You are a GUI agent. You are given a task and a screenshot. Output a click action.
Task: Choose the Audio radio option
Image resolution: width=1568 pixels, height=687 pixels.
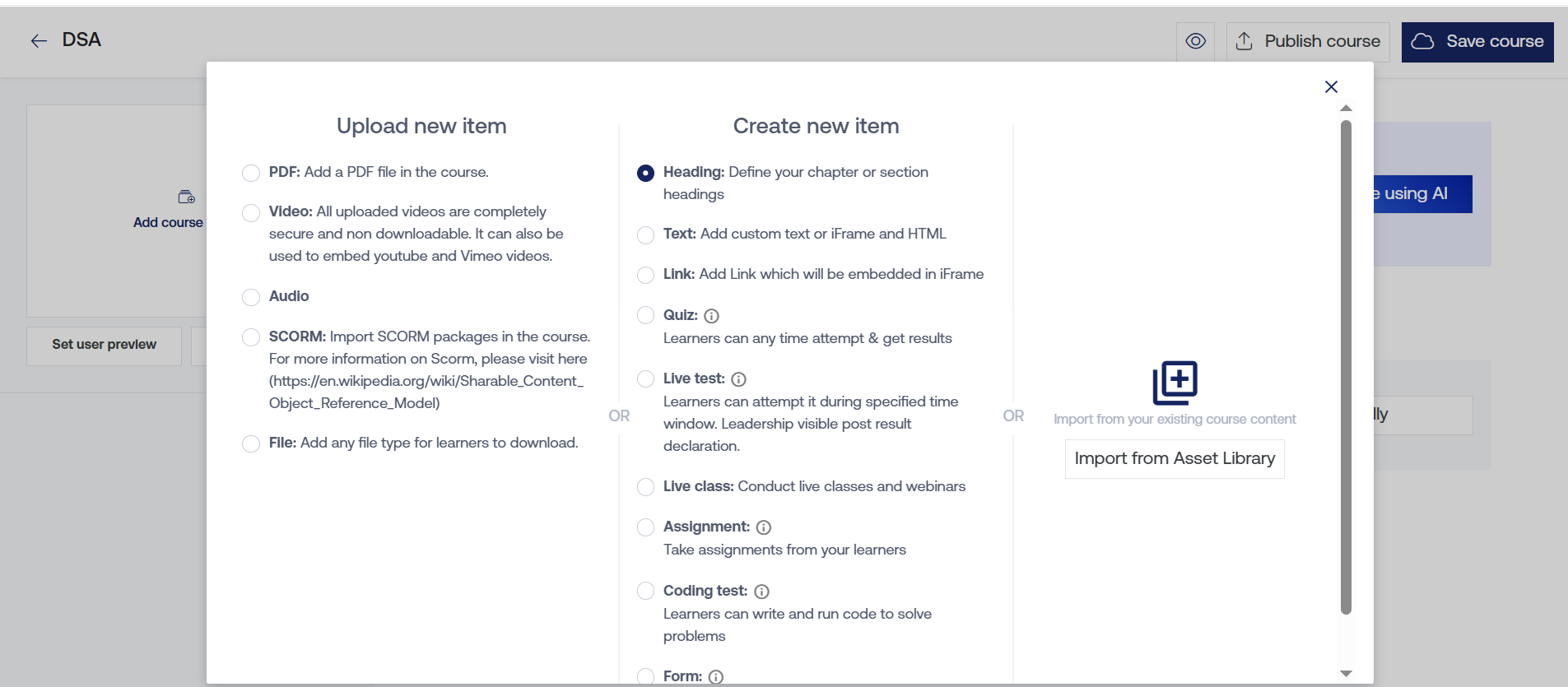[251, 297]
